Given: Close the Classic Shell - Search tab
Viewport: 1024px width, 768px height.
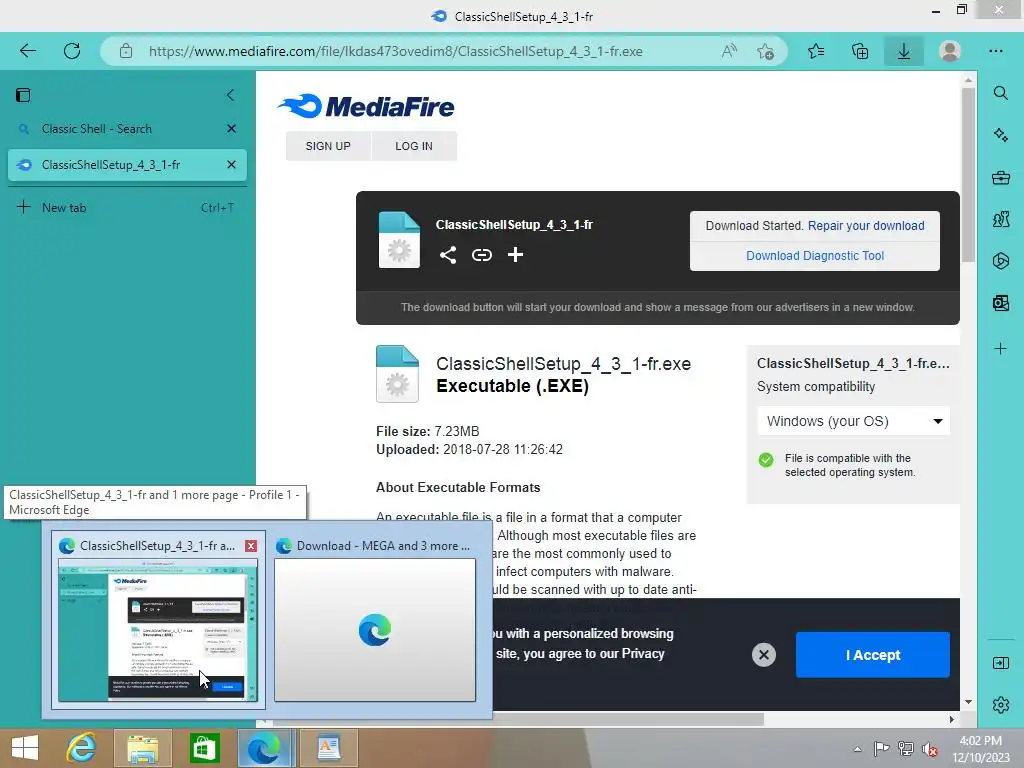Looking at the screenshot, I should click(231, 129).
